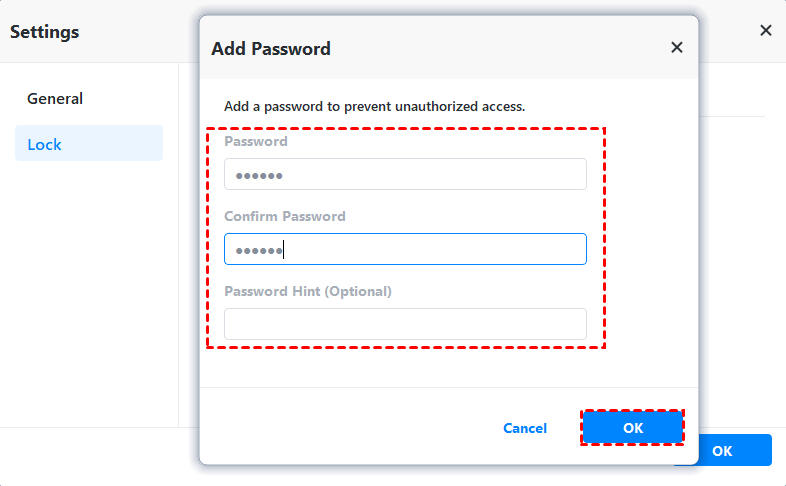Click the Add Password dialog title
Screen dimensions: 786x486
(x=271, y=48)
